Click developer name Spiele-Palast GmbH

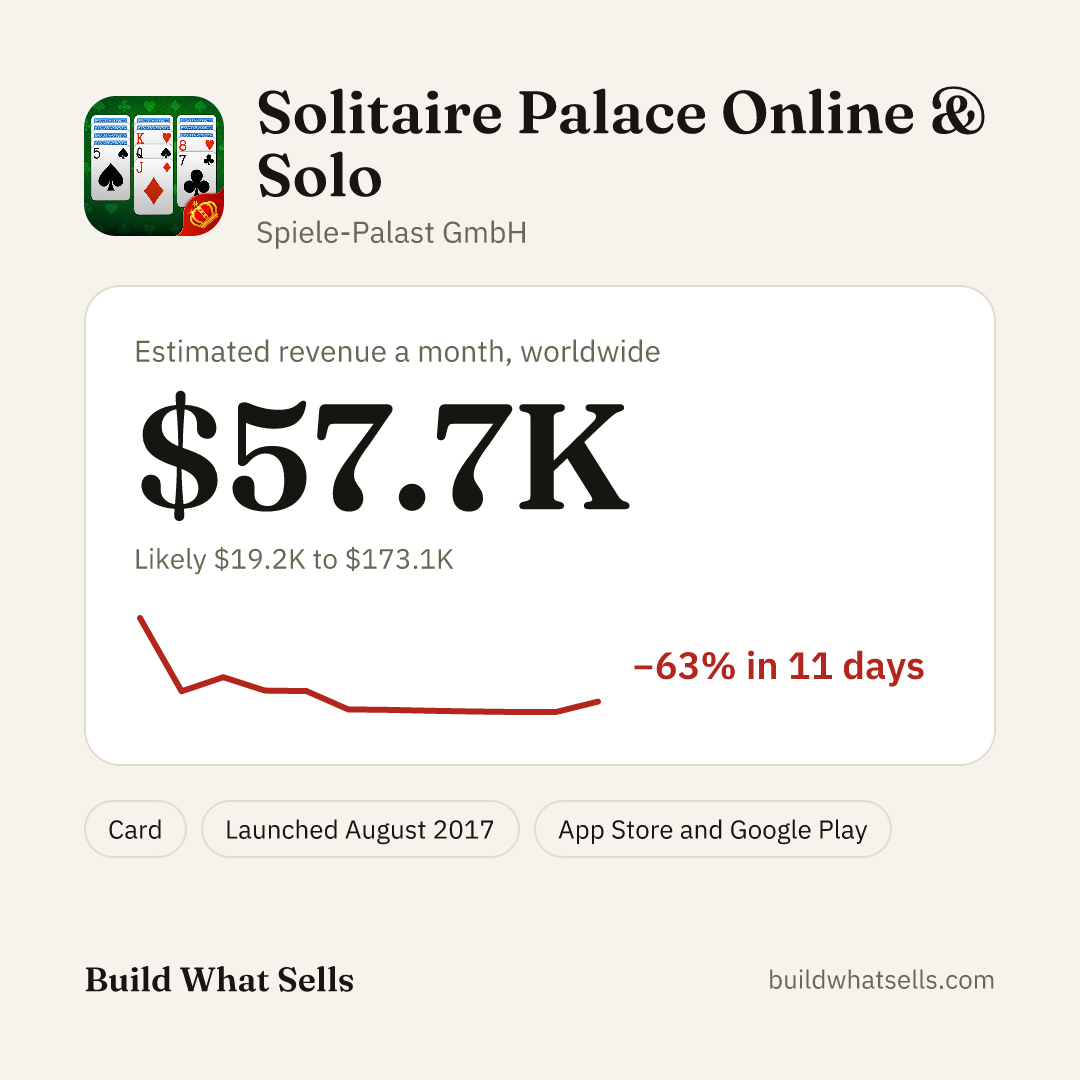pyautogui.click(x=391, y=233)
